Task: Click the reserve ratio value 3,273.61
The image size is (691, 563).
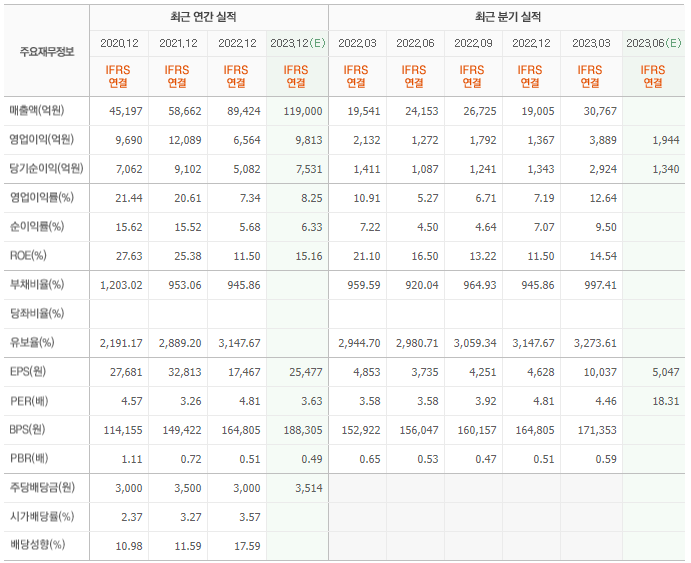Action: pyautogui.click(x=595, y=343)
